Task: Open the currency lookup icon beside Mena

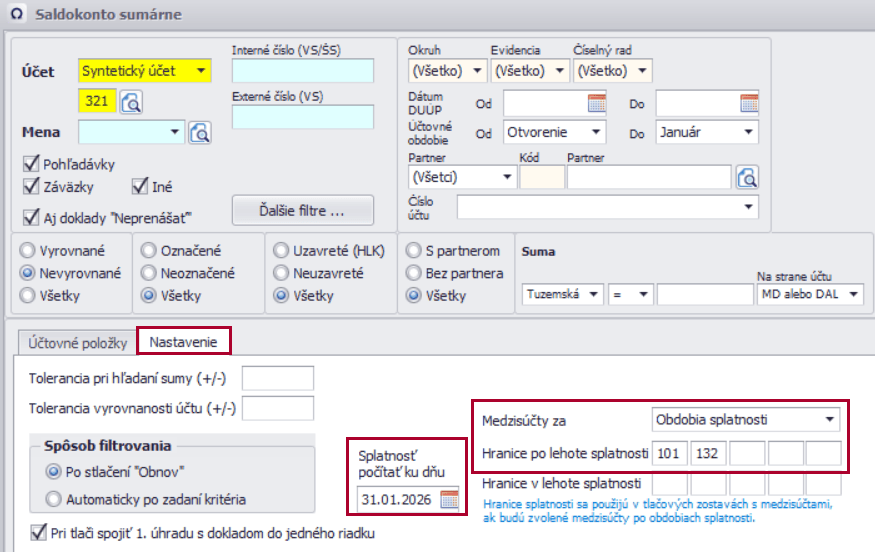Action: pyautogui.click(x=200, y=132)
